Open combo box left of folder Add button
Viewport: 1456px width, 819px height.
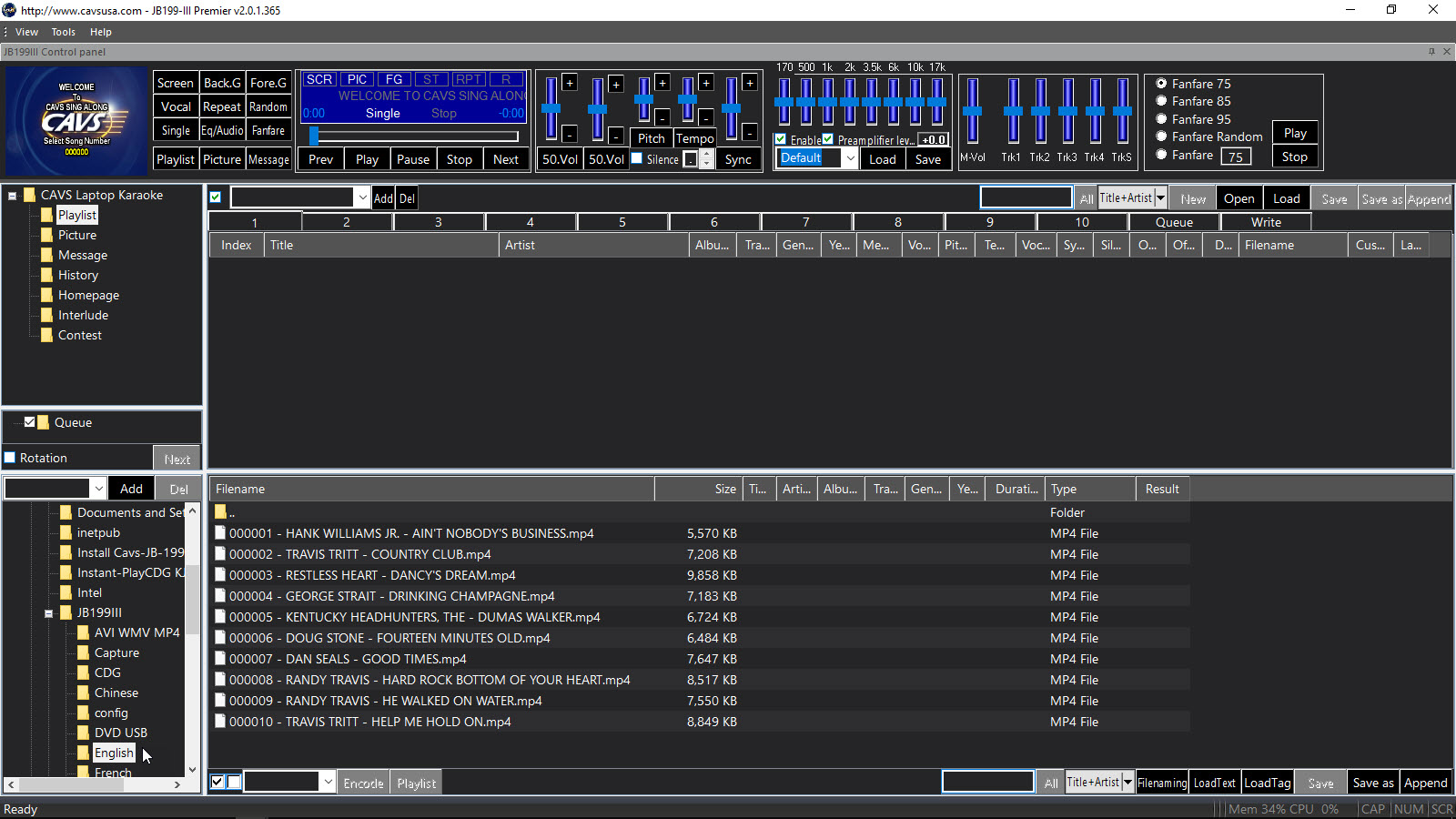(98, 489)
